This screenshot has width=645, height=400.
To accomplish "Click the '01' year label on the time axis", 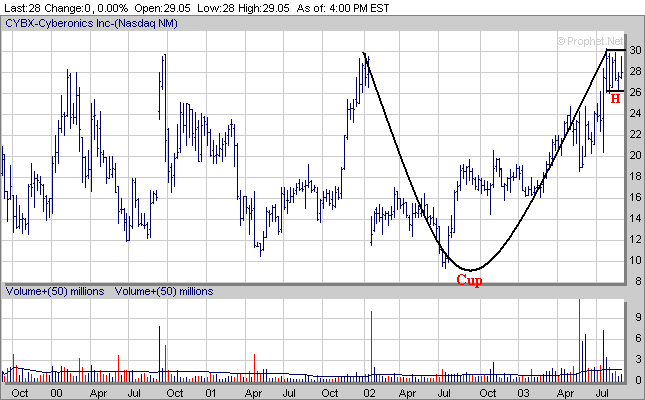I will (x=211, y=393).
